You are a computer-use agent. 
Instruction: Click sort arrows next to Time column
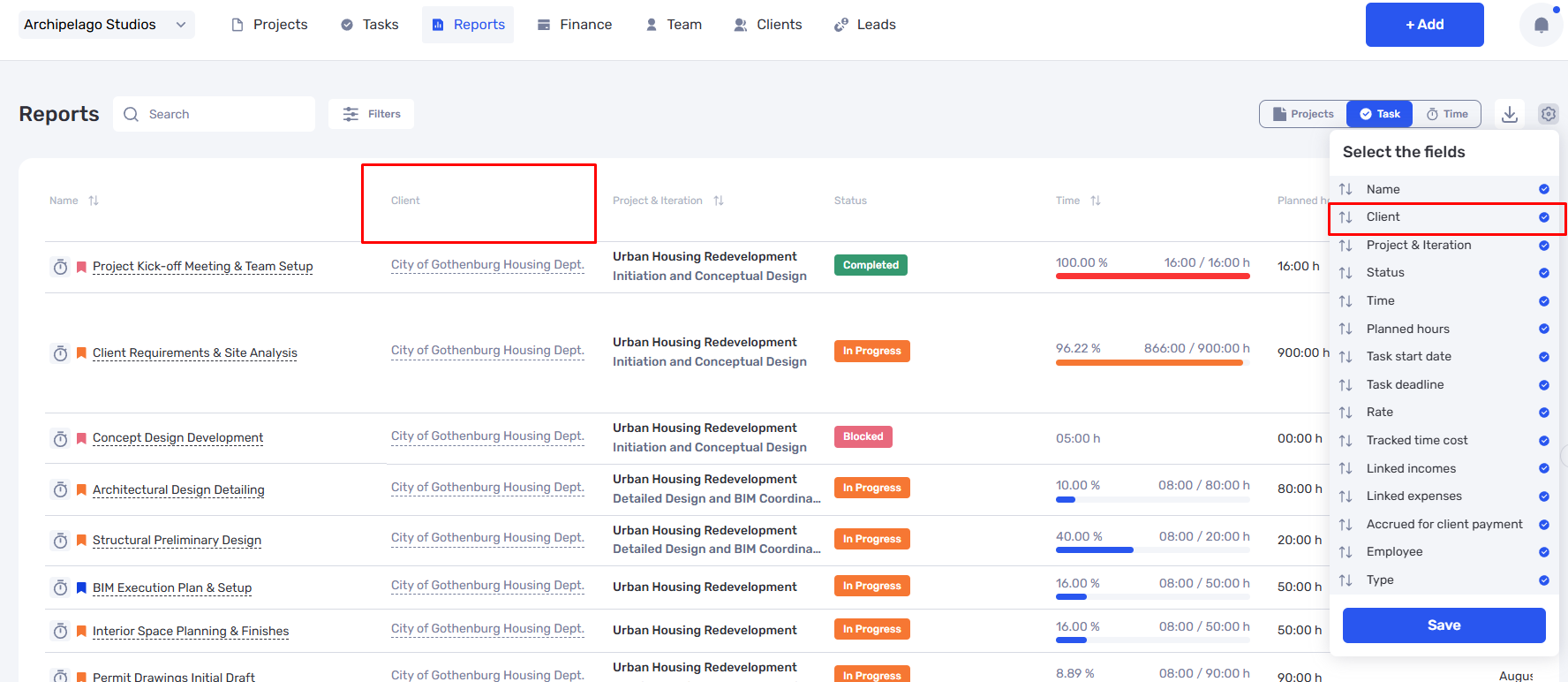[1096, 201]
